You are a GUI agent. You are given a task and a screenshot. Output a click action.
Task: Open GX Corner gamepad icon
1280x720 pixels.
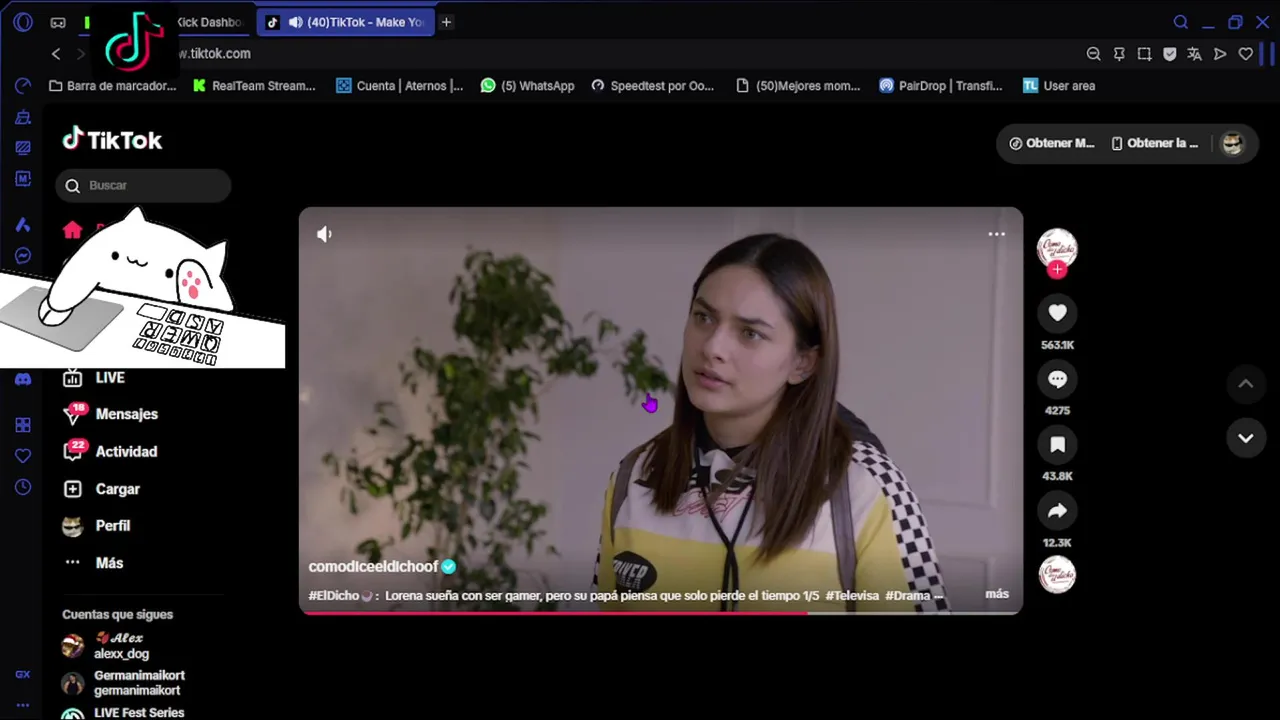58,22
